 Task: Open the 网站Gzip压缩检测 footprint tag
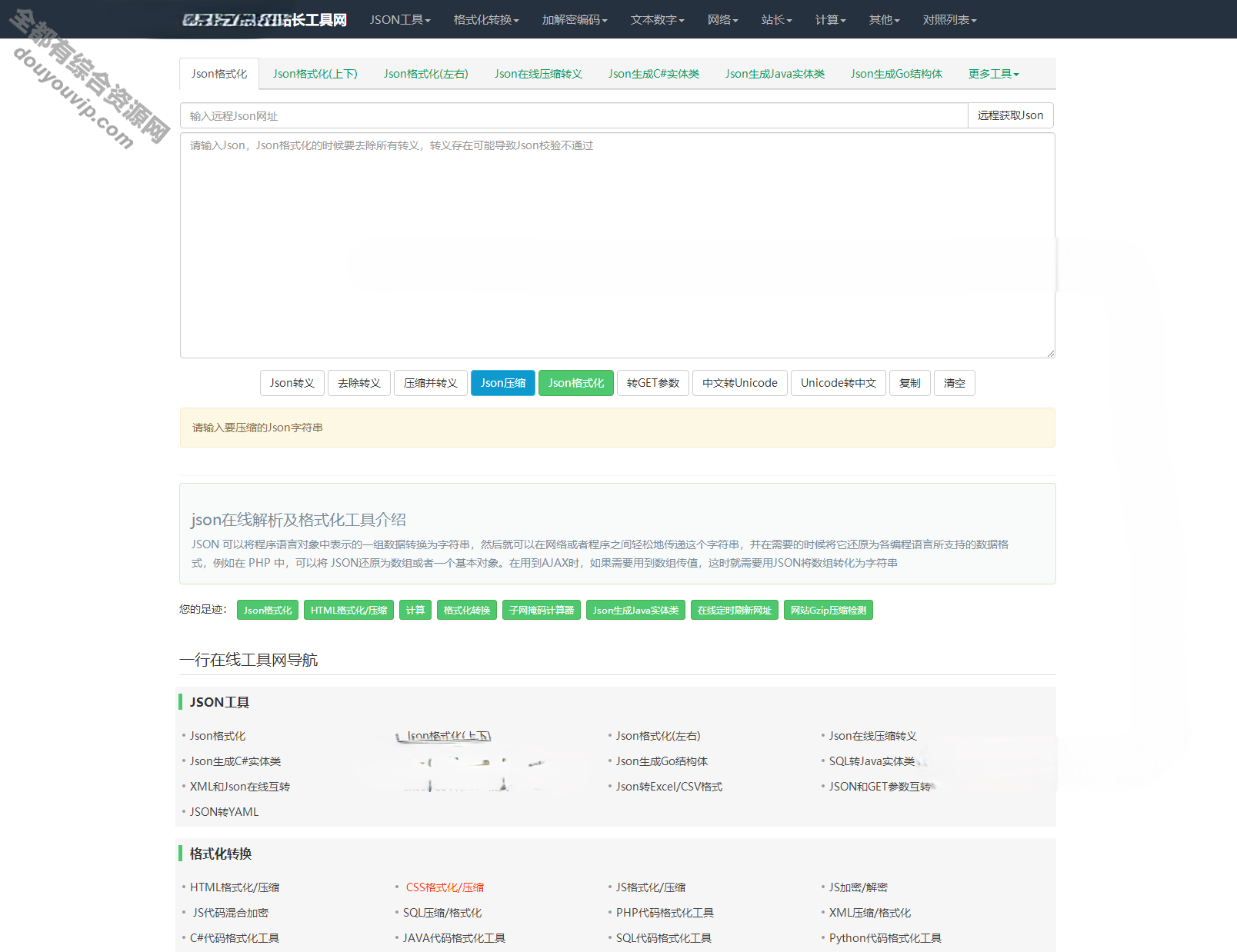(x=829, y=610)
